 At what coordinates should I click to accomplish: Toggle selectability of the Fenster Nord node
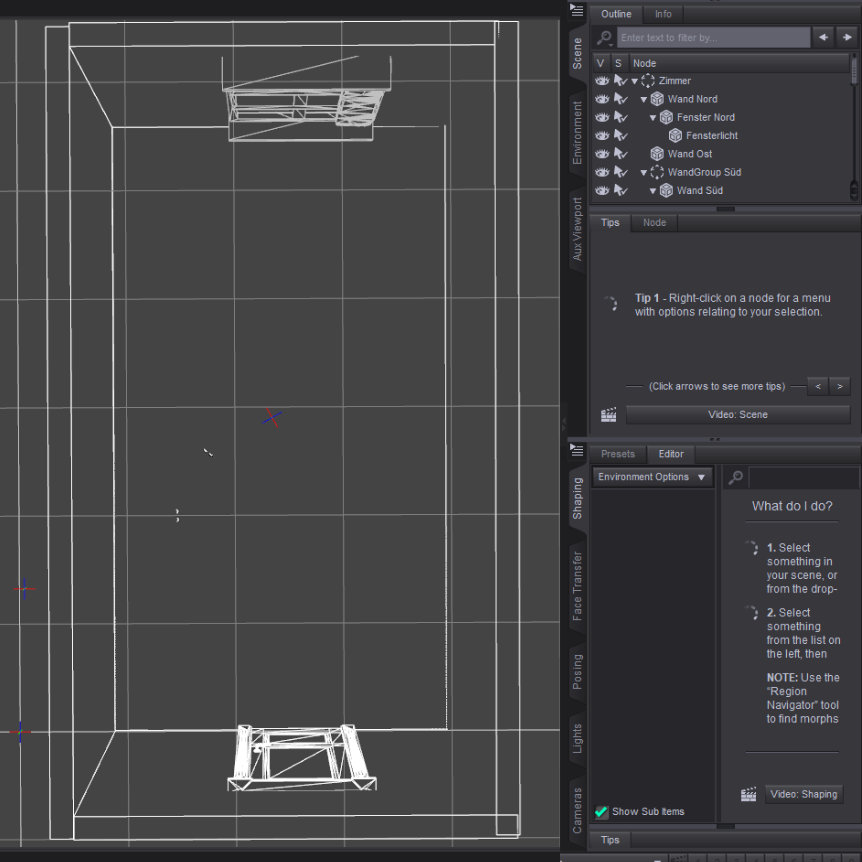[621, 117]
